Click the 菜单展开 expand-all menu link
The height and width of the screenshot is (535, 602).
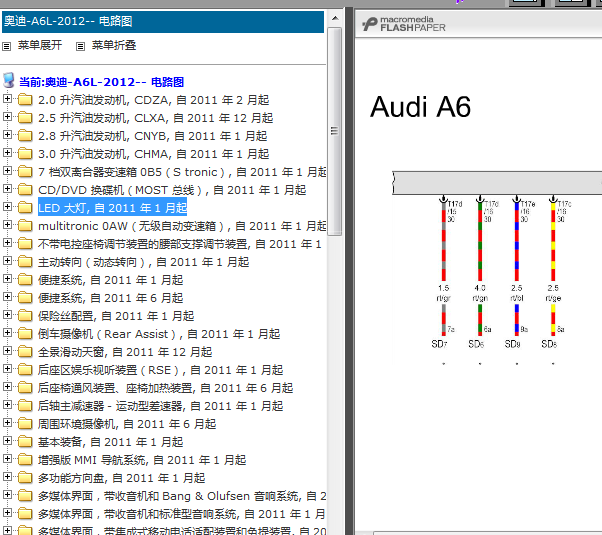pyautogui.click(x=40, y=45)
